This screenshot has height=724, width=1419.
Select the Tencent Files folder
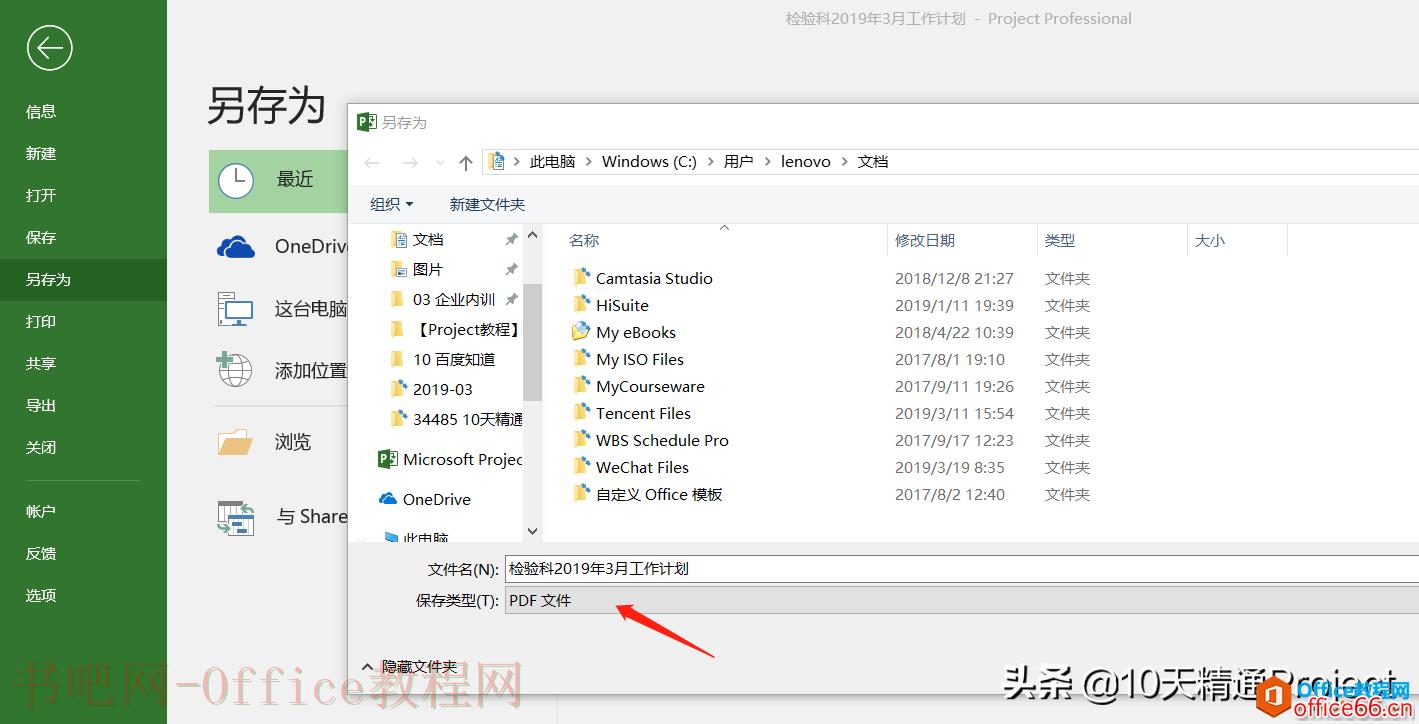pyautogui.click(x=643, y=413)
